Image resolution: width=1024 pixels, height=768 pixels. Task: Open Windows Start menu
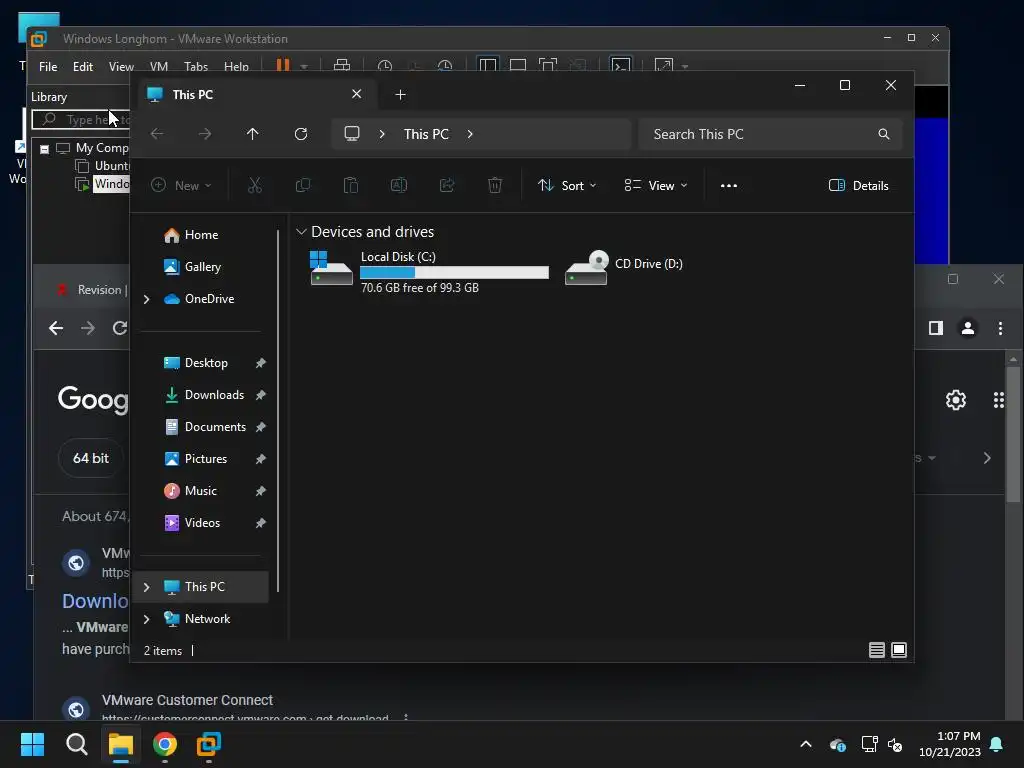pyautogui.click(x=33, y=744)
